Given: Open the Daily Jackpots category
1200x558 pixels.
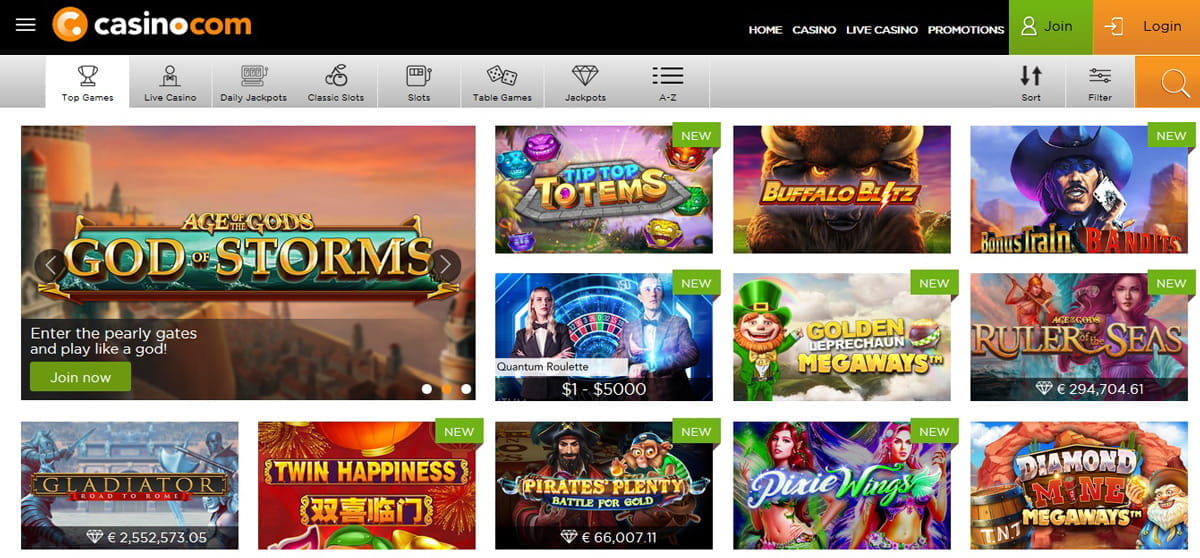Looking at the screenshot, I should click(253, 82).
